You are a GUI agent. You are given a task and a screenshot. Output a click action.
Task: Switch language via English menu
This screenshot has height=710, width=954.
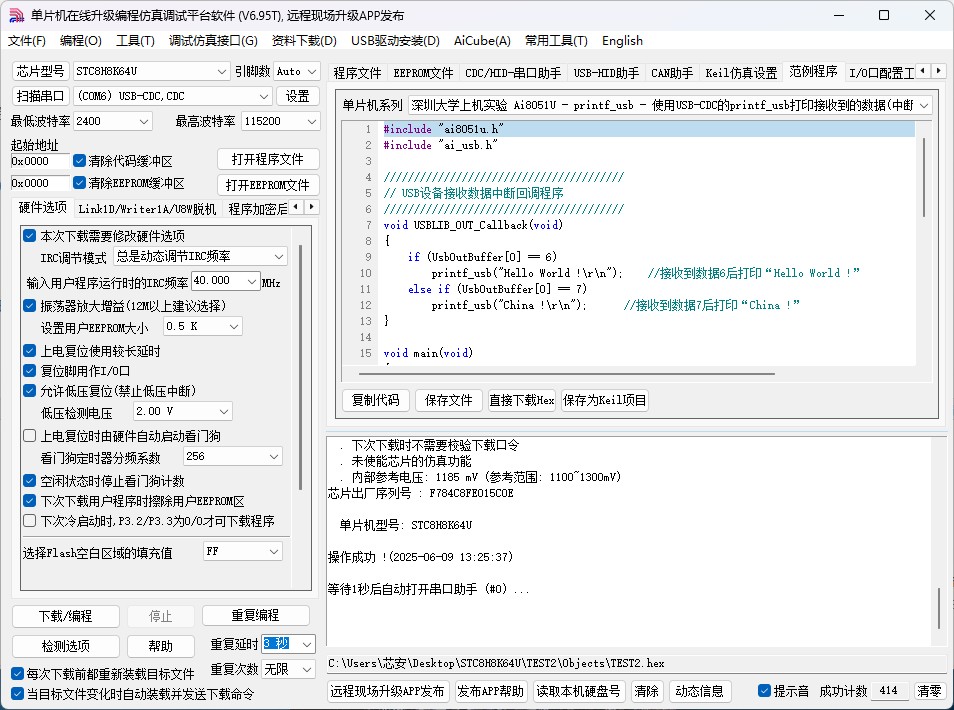622,41
